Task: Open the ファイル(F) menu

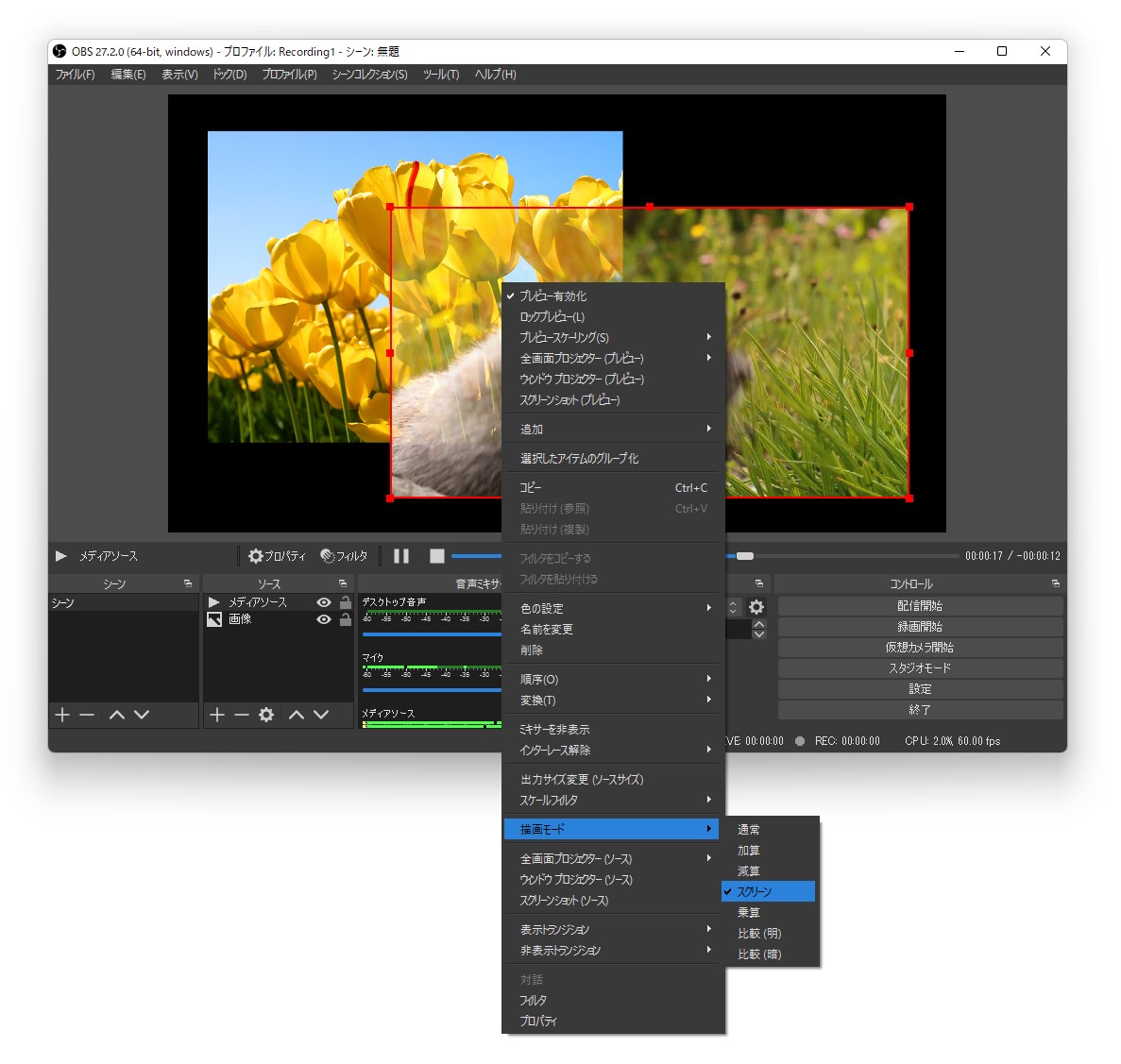Action: pyautogui.click(x=74, y=75)
